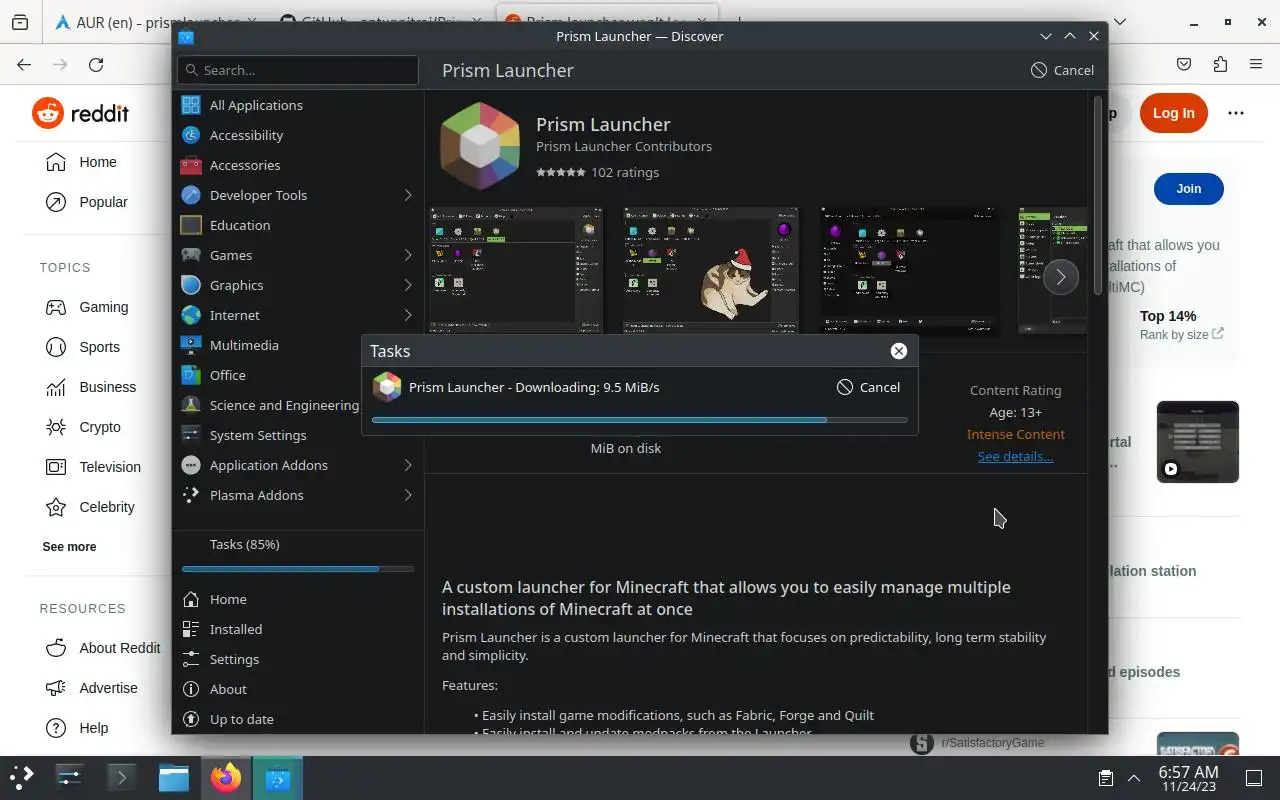Open the Games category icon
Image resolution: width=1280 pixels, height=800 pixels.
(x=191, y=255)
